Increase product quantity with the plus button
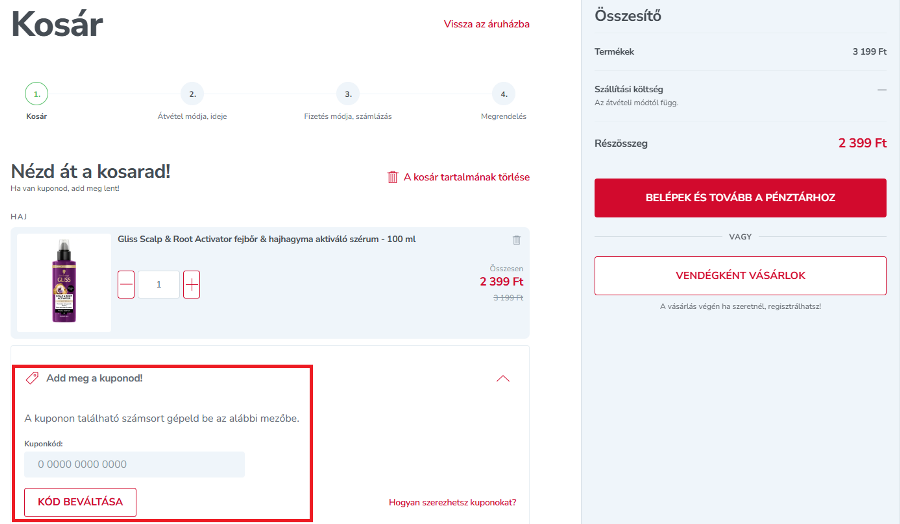 pyautogui.click(x=192, y=284)
